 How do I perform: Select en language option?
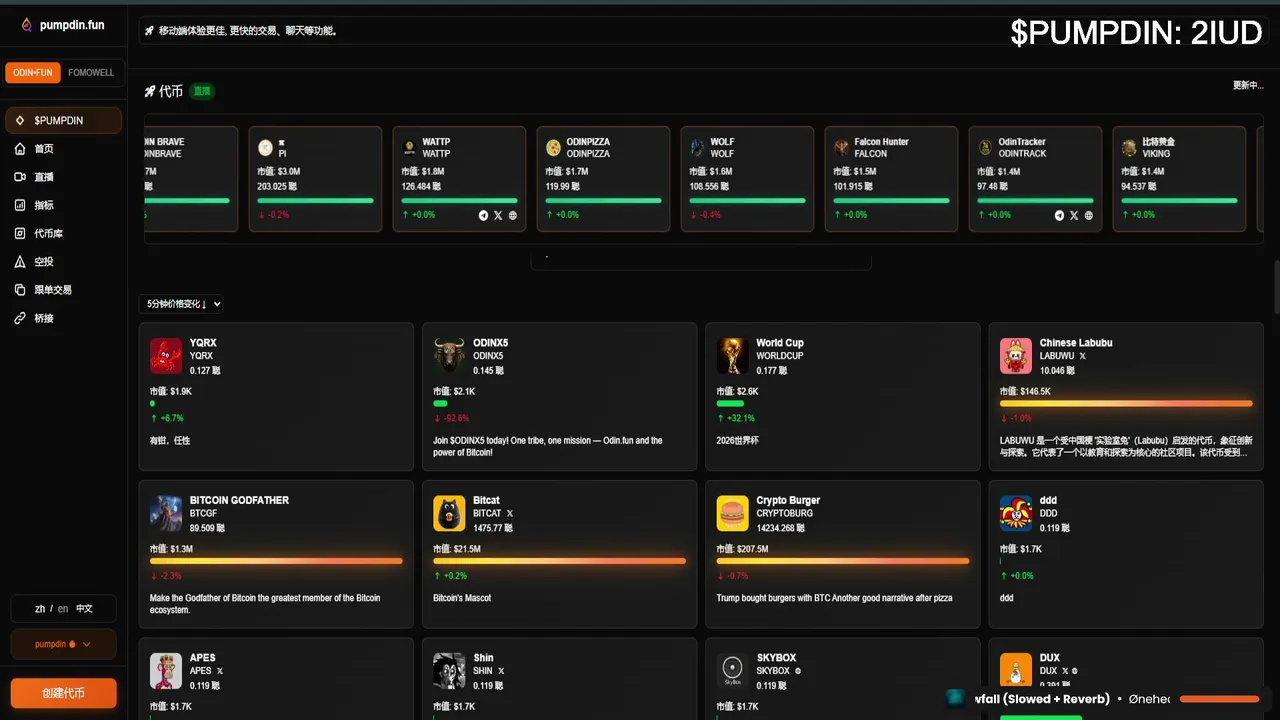point(63,608)
